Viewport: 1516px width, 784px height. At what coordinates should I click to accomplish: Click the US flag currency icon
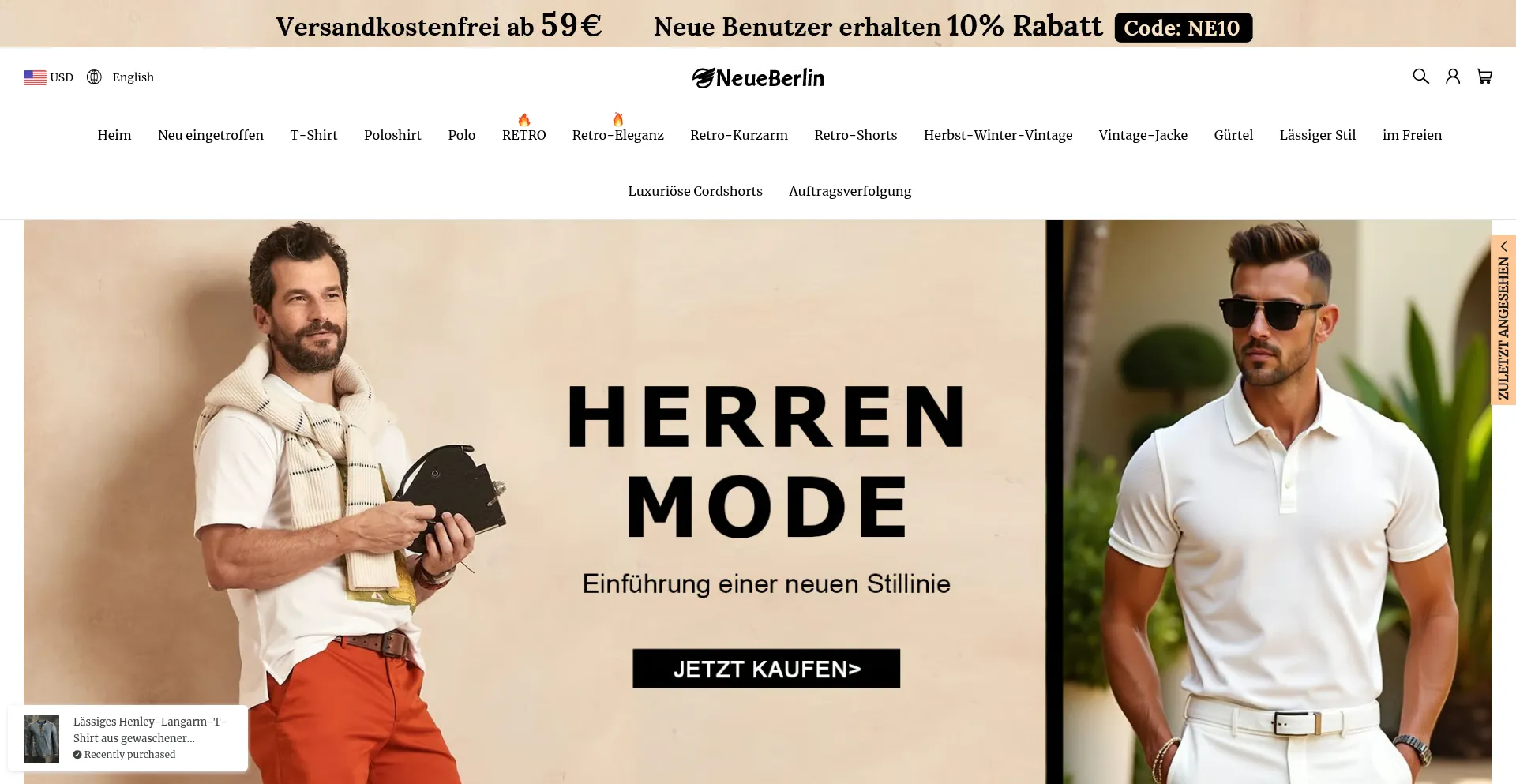[35, 77]
